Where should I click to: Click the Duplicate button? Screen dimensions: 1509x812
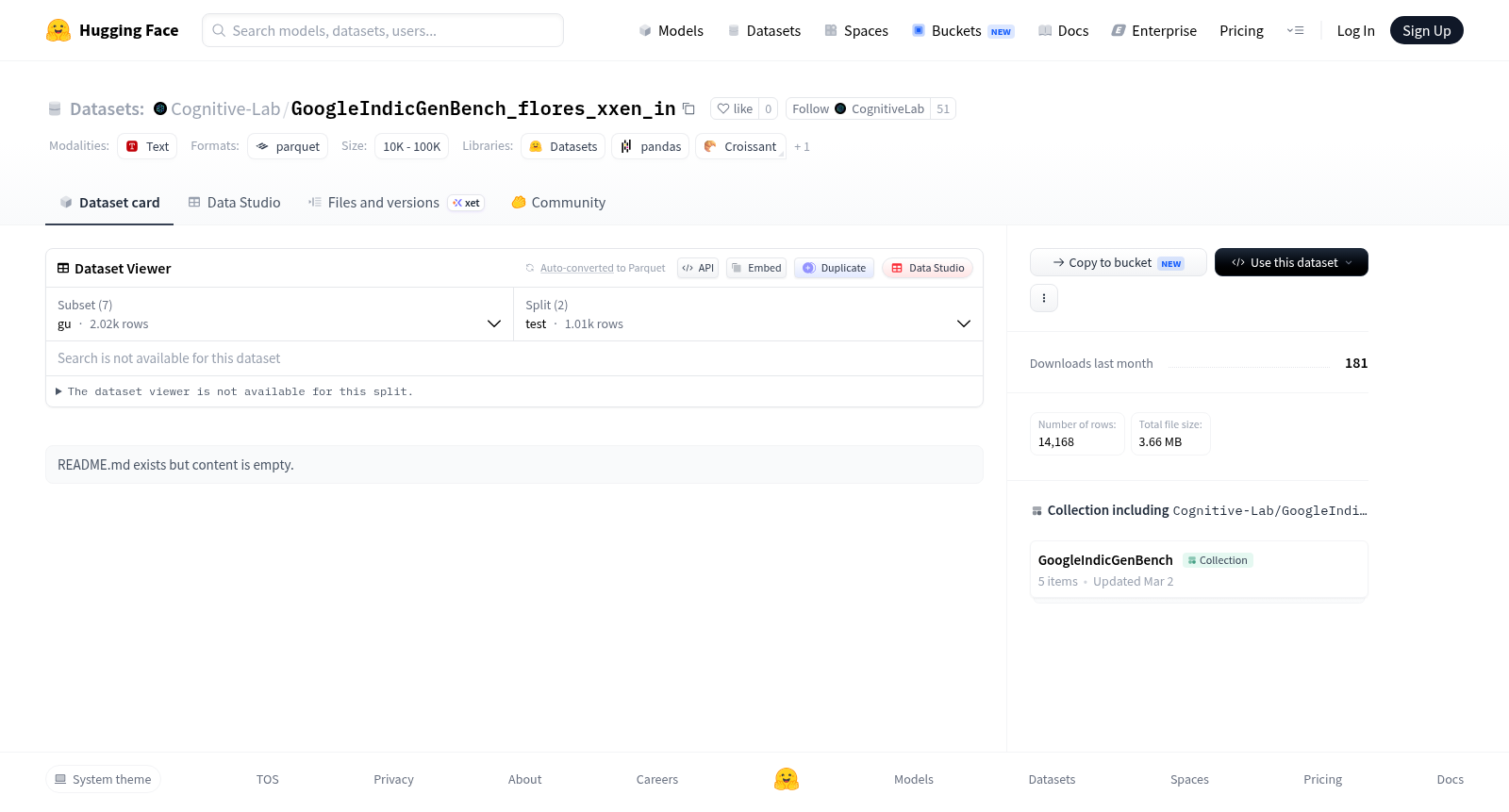pyautogui.click(x=834, y=268)
